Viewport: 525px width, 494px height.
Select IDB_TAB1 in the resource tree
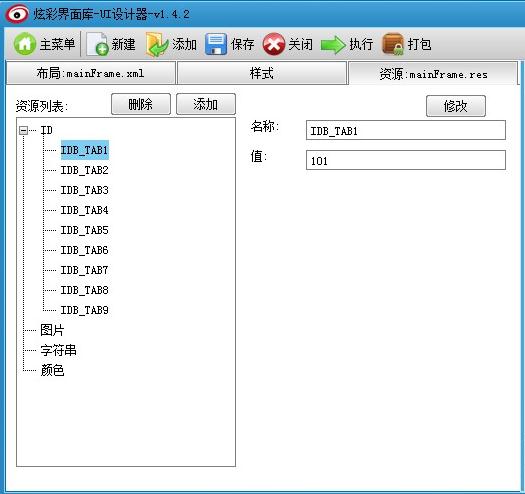pyautogui.click(x=84, y=150)
